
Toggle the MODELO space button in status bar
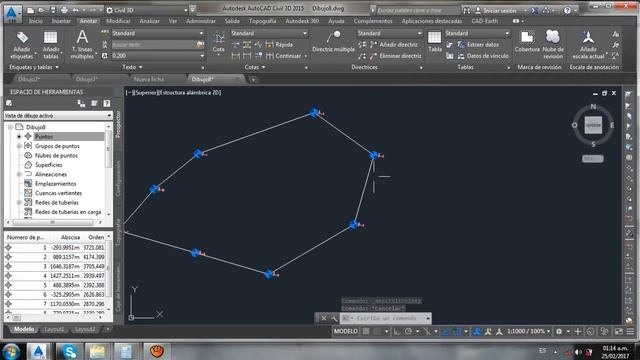pos(345,331)
